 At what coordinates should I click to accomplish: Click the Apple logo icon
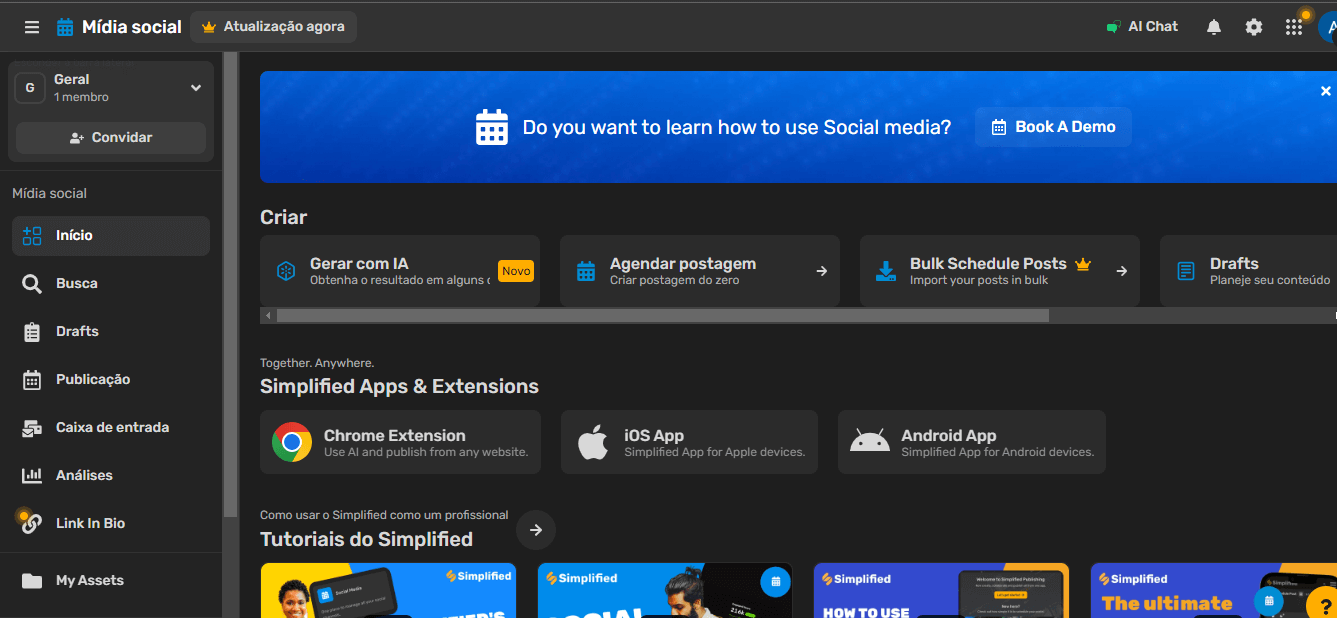(593, 442)
